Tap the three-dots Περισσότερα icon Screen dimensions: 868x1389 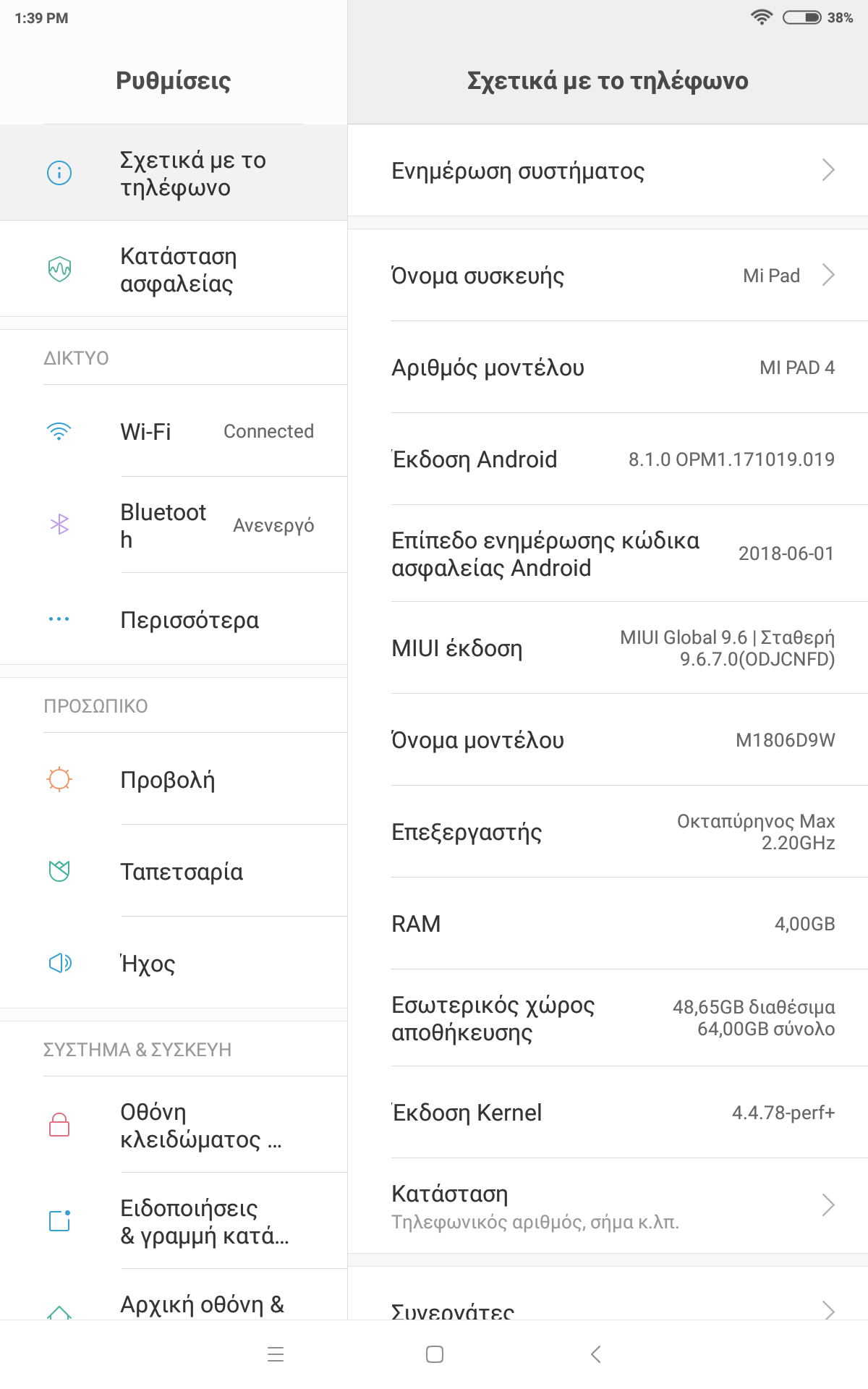(59, 619)
